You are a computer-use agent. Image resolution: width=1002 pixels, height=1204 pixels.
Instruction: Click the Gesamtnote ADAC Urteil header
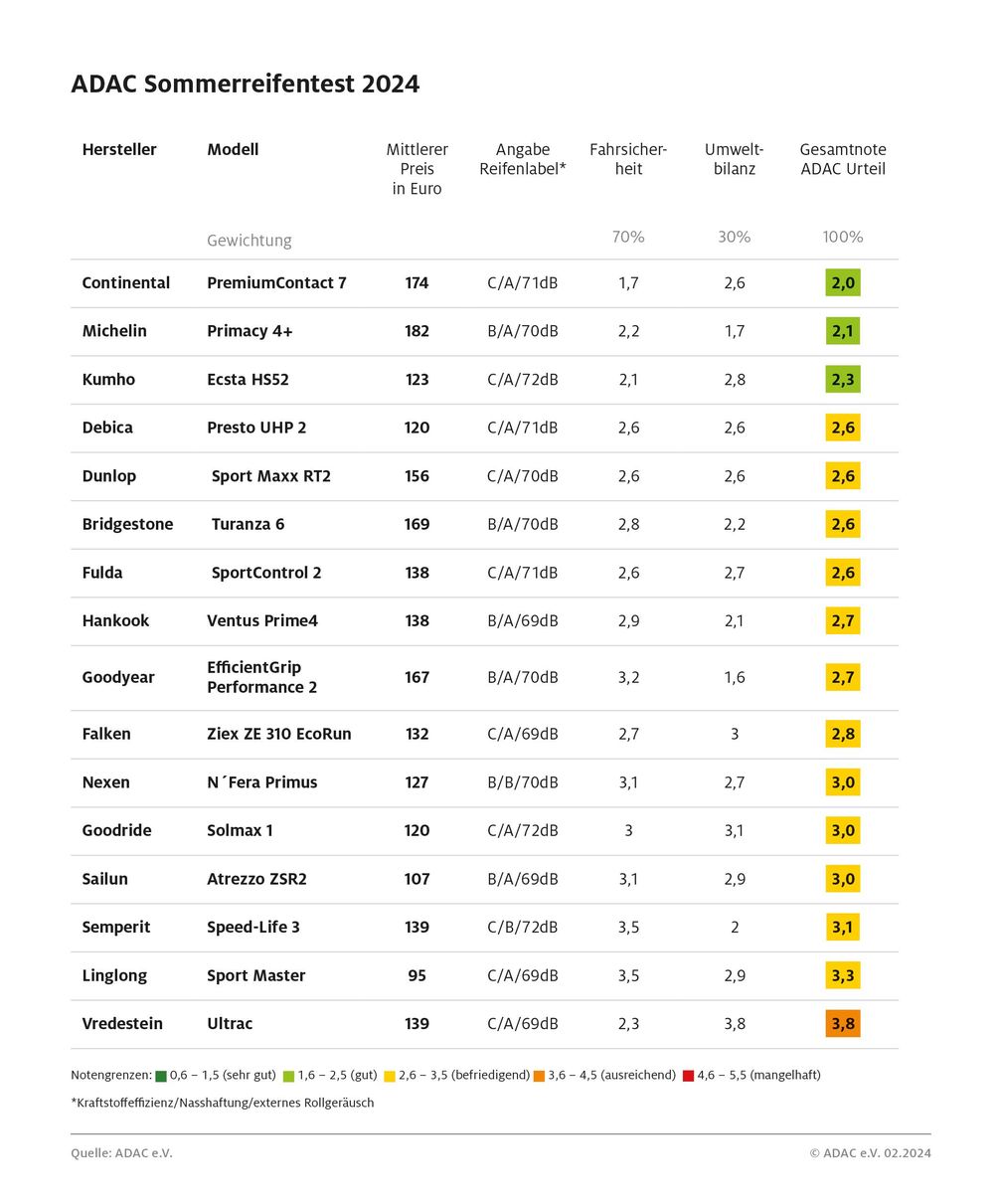tap(843, 159)
